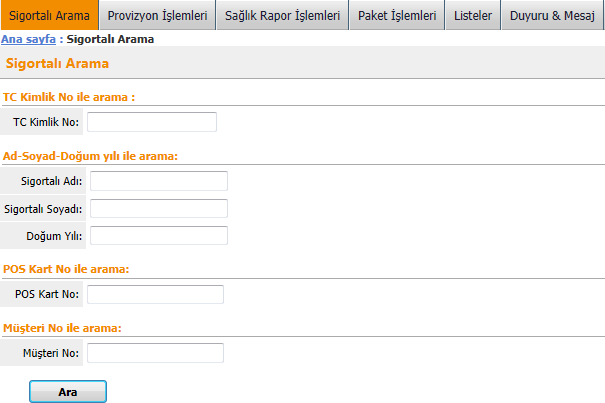
Task: Click the 'Sigortalı Adı:' field label
Action: [52, 181]
